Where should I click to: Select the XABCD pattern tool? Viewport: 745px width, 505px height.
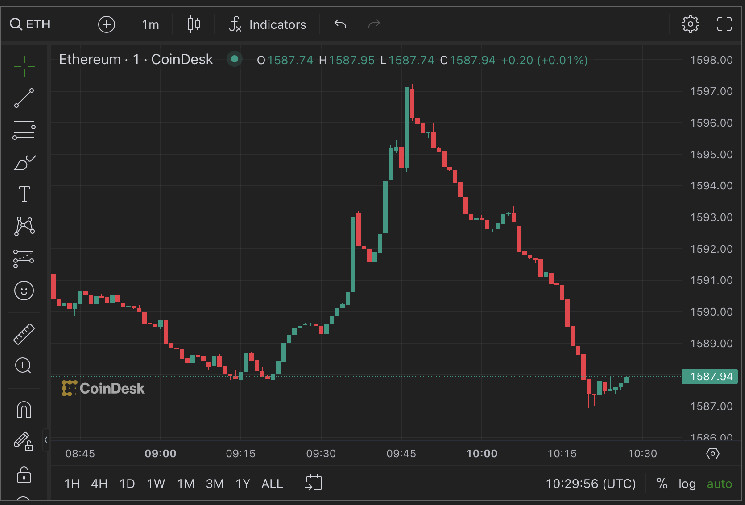pos(24,226)
